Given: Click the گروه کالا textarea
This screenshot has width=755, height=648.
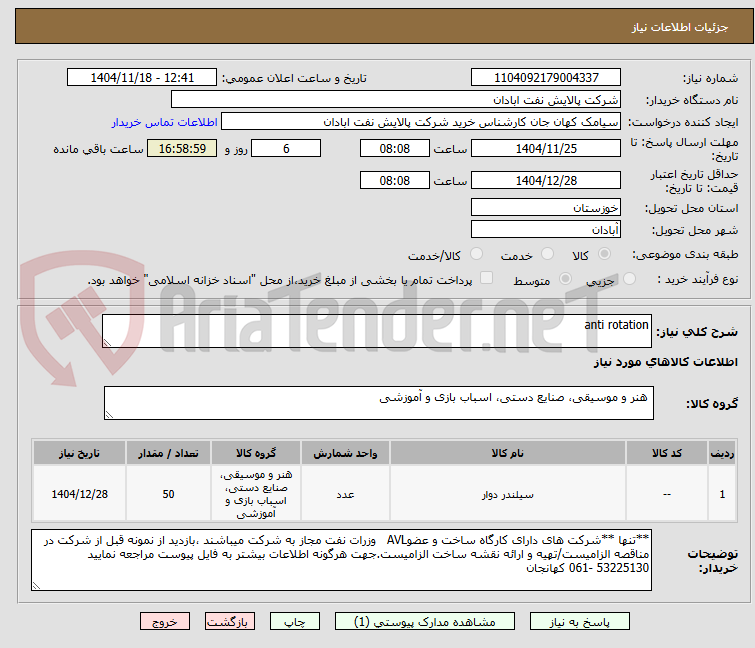Looking at the screenshot, I should click(x=378, y=403).
